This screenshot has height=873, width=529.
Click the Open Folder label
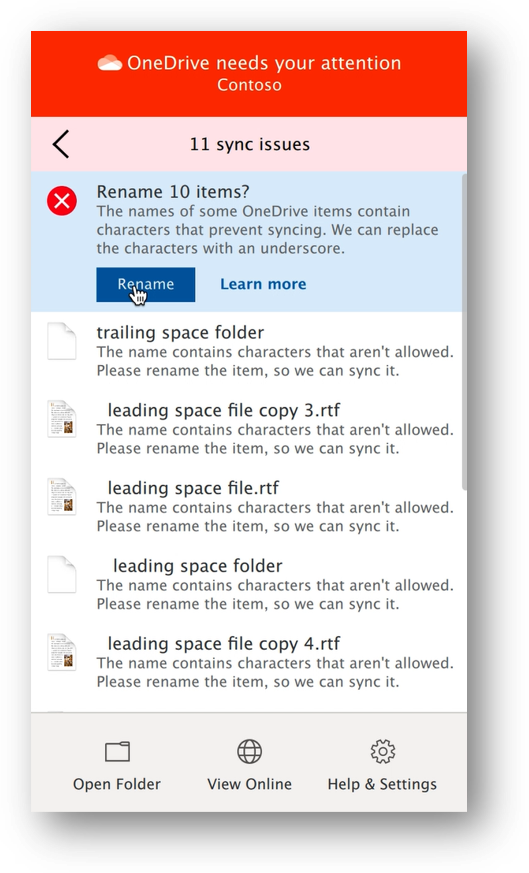(x=117, y=784)
